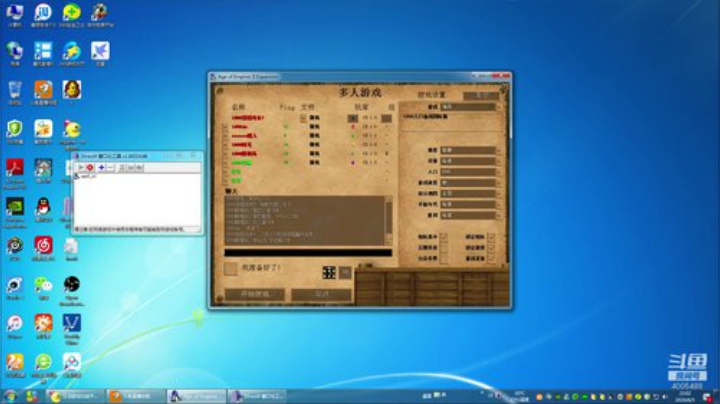The image size is (720, 404).
Task: Click 开始游戏 start game button
Action: point(254,294)
